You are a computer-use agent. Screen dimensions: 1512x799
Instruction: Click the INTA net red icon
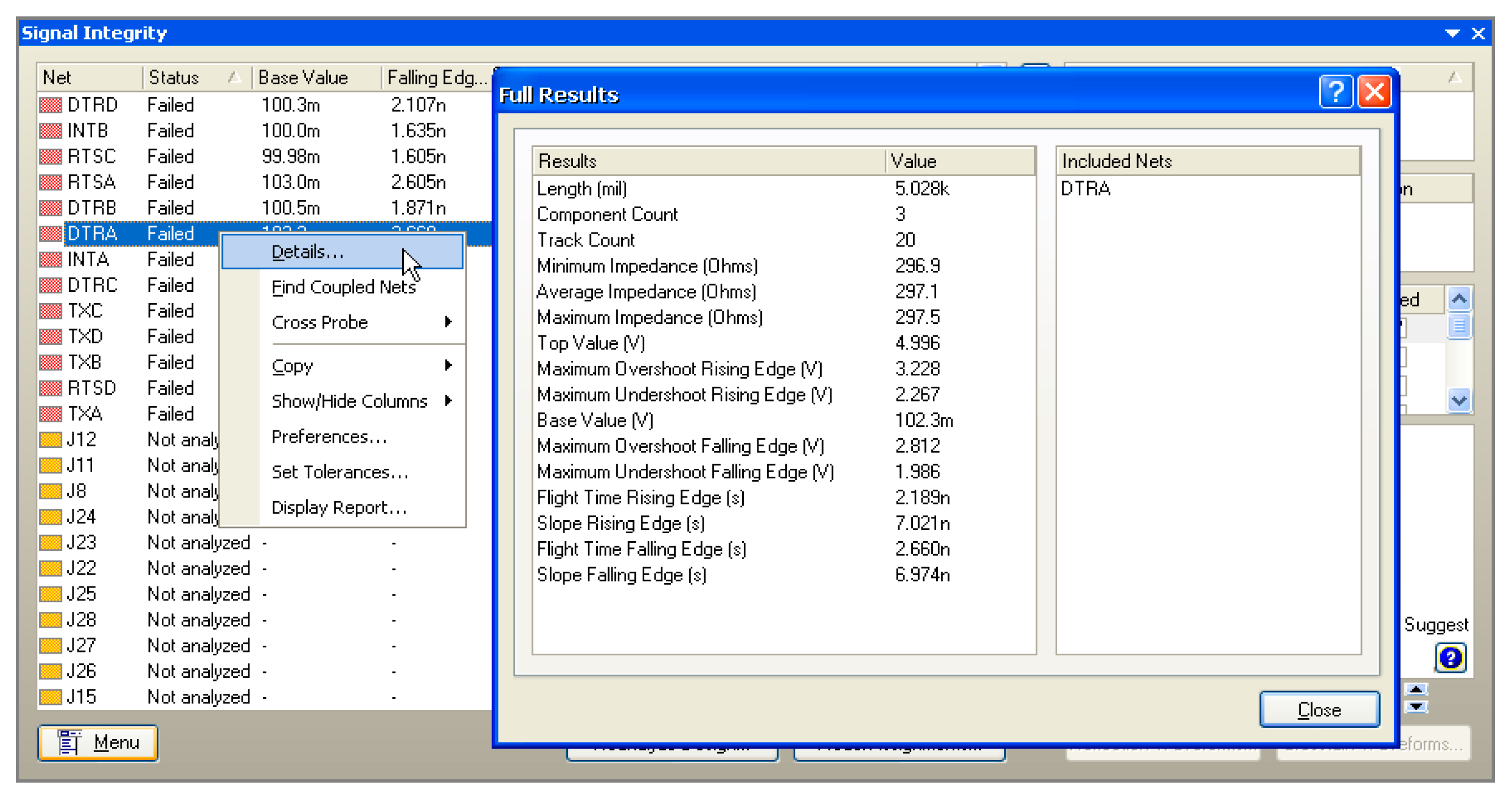coord(50,260)
